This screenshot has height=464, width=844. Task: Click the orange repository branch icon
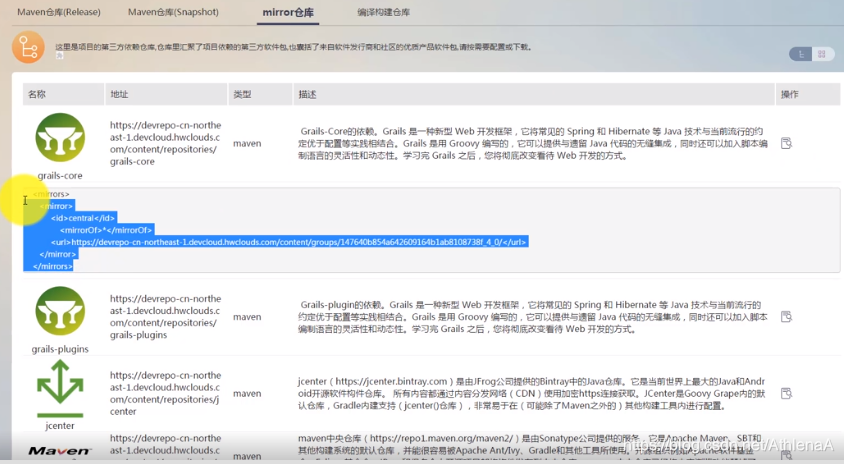tap(28, 47)
